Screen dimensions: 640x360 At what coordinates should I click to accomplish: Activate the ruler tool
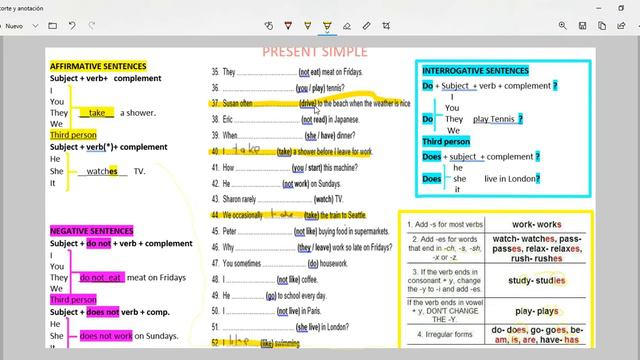[367, 26]
